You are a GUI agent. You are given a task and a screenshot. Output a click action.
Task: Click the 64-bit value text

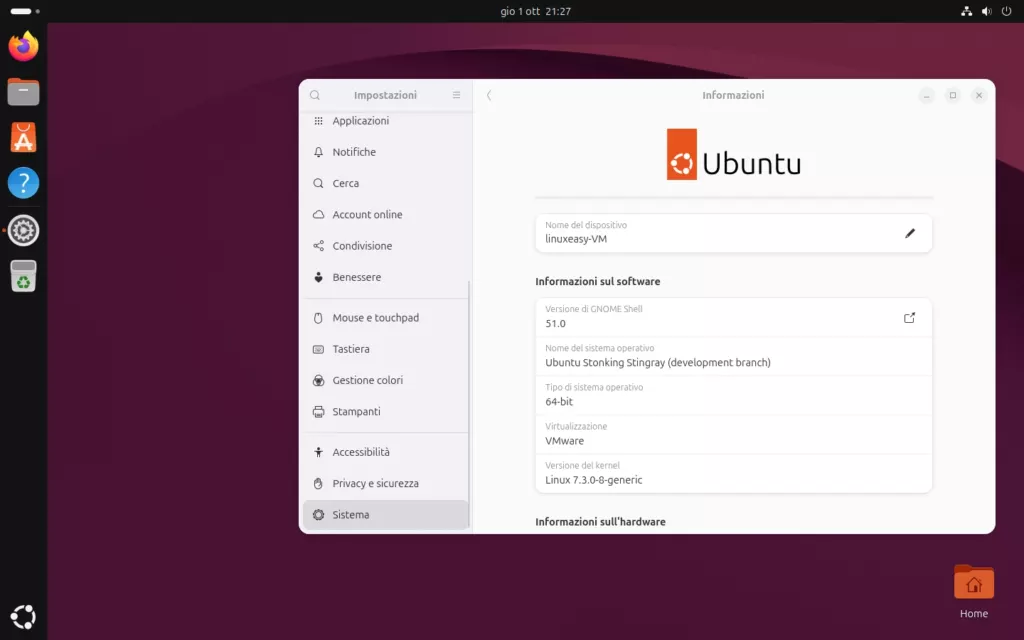(559, 402)
